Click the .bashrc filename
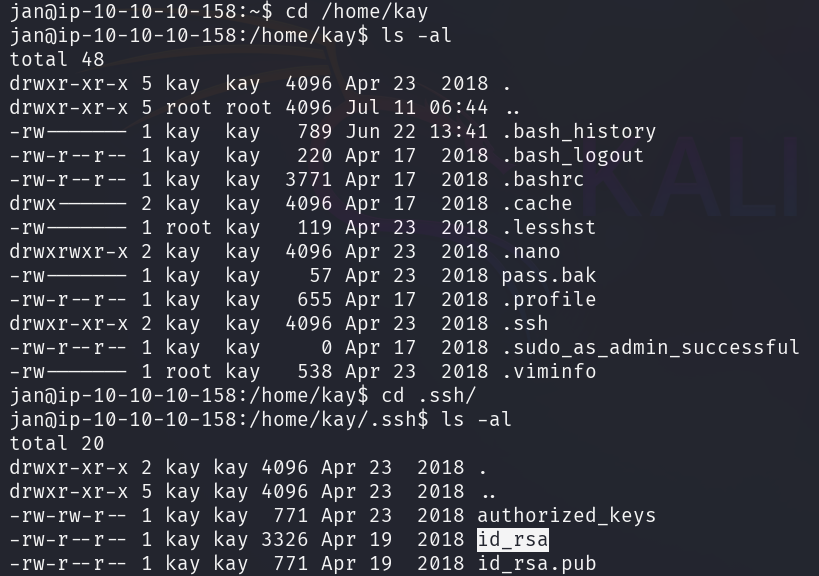 click(543, 179)
